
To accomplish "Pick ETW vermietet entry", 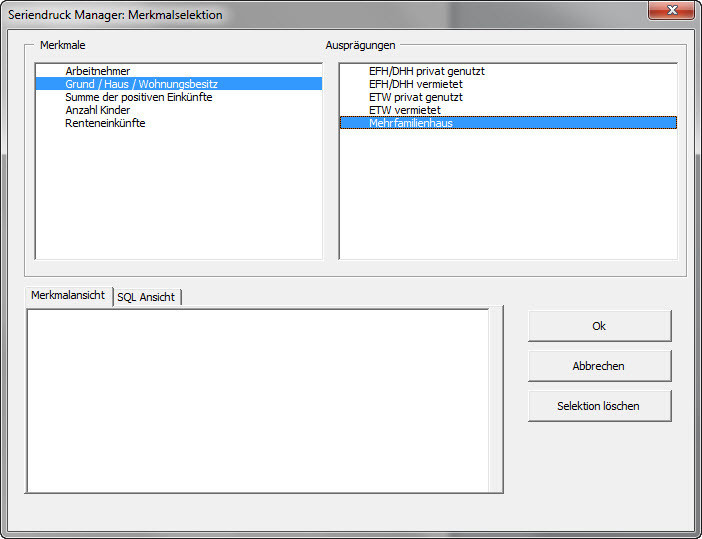I will click(508, 110).
